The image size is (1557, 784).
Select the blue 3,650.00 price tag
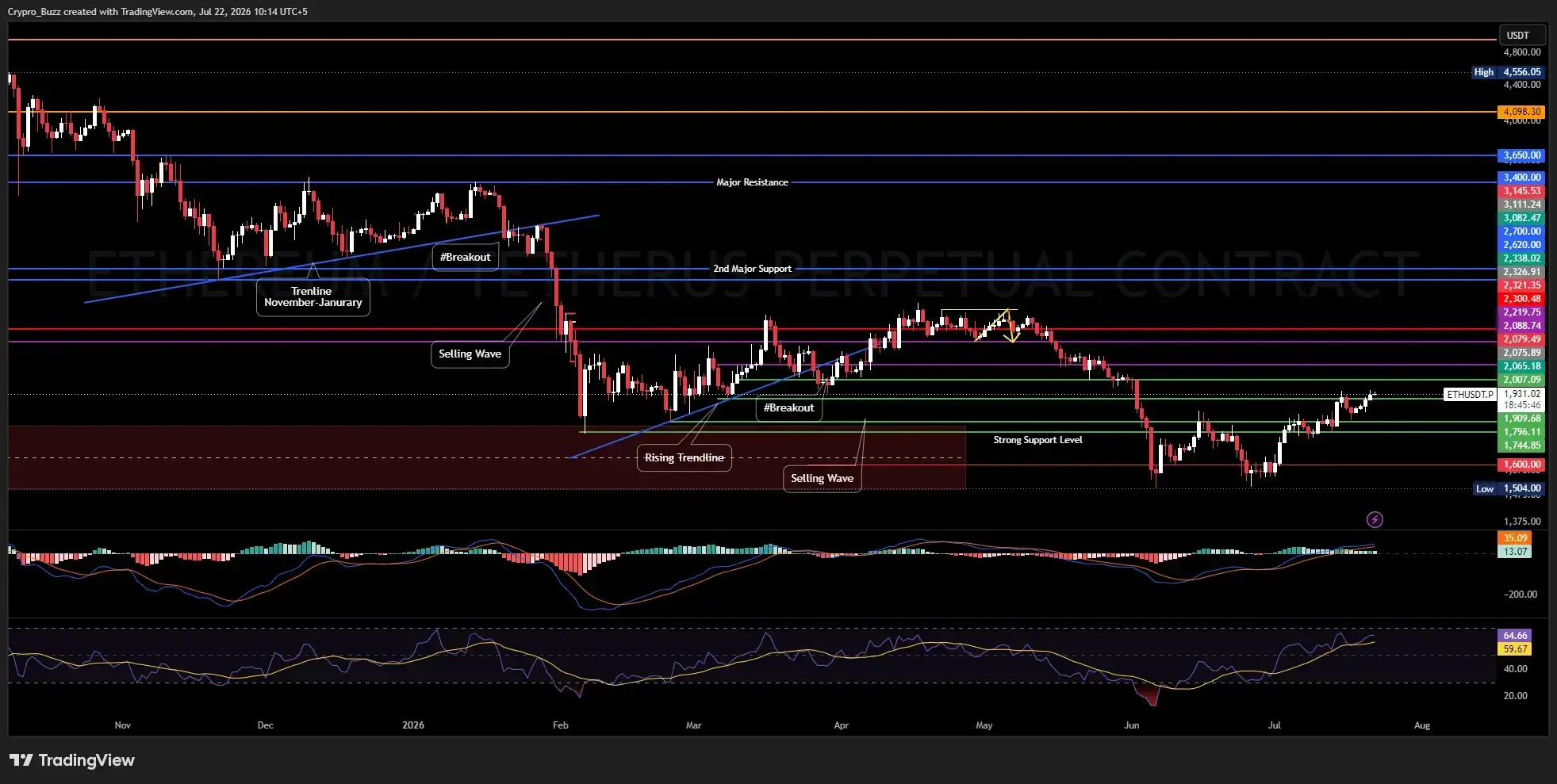[1521, 155]
